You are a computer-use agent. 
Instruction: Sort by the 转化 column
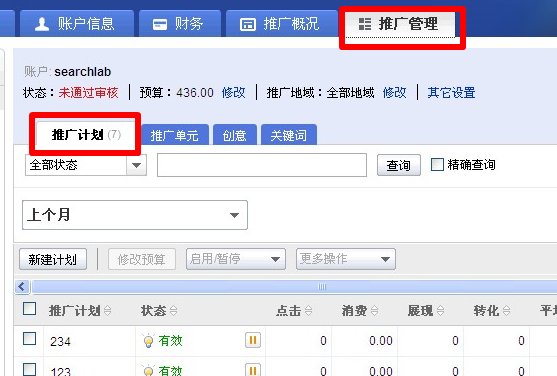pyautogui.click(x=492, y=311)
